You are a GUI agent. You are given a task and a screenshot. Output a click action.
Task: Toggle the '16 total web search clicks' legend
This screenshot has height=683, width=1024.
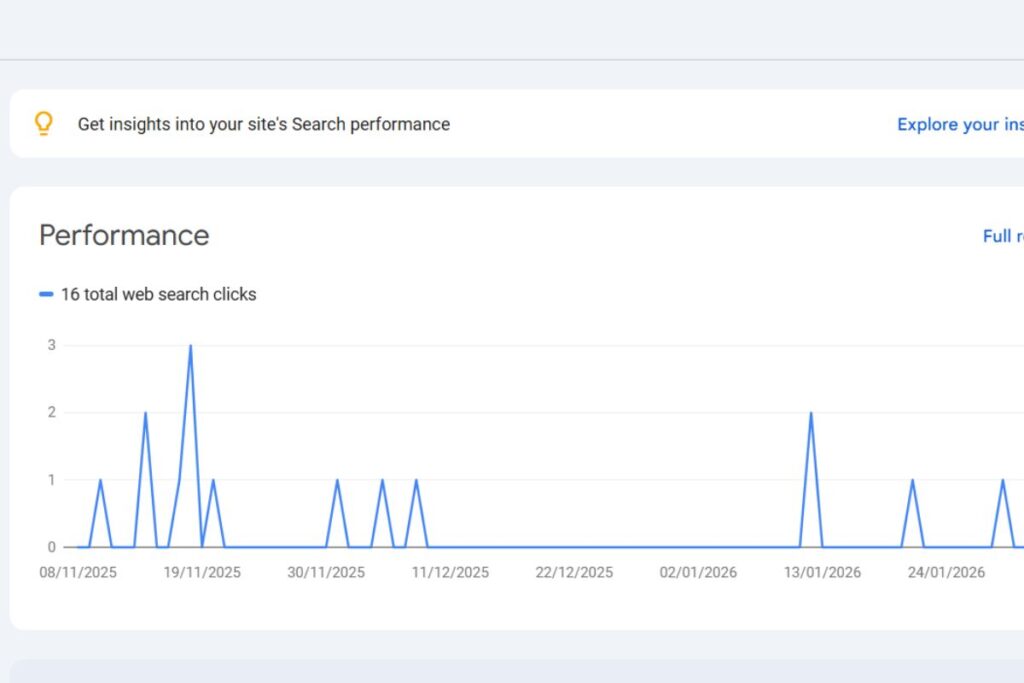tap(158, 294)
